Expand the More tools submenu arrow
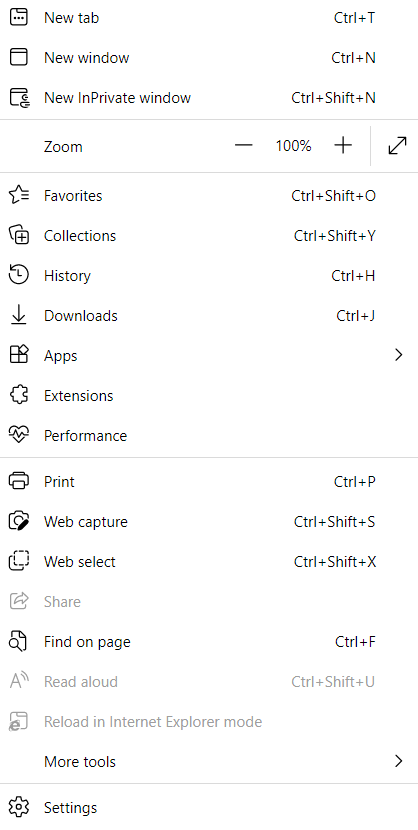418x830 pixels. [399, 762]
